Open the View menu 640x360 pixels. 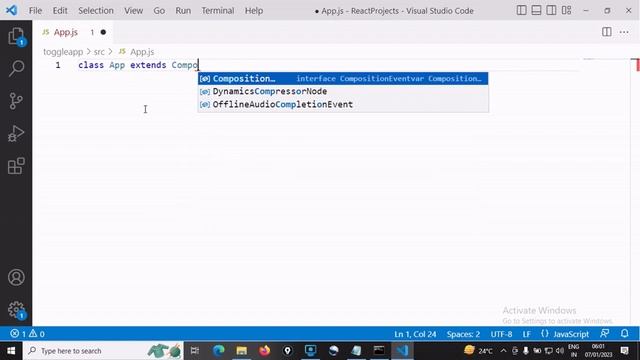click(133, 11)
